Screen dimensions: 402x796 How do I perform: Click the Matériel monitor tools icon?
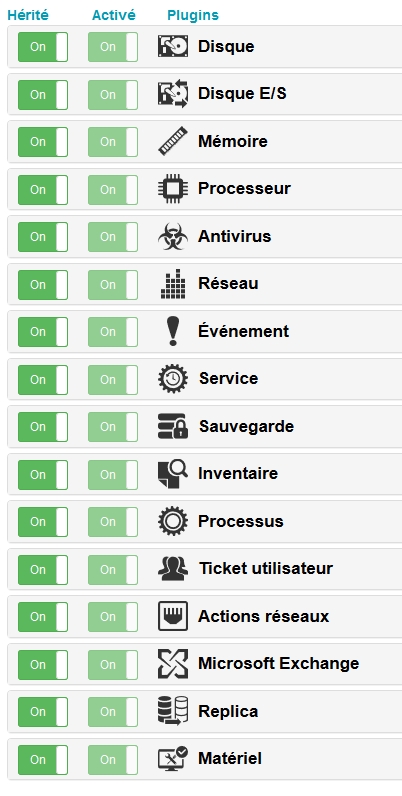[173, 759]
